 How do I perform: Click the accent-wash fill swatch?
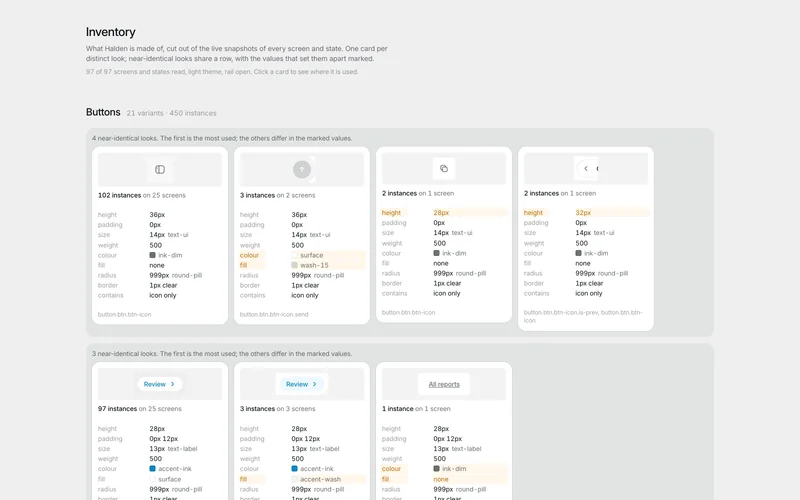pyautogui.click(x=294, y=479)
